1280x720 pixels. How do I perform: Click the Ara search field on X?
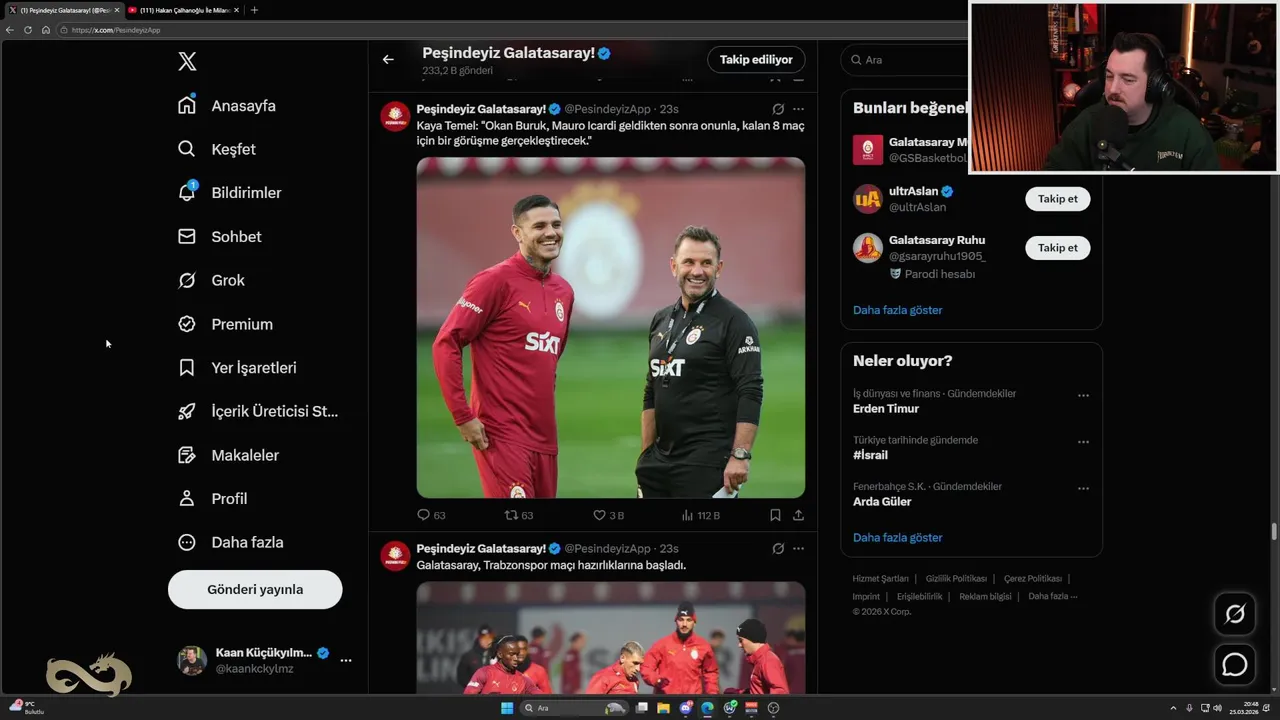click(x=905, y=60)
